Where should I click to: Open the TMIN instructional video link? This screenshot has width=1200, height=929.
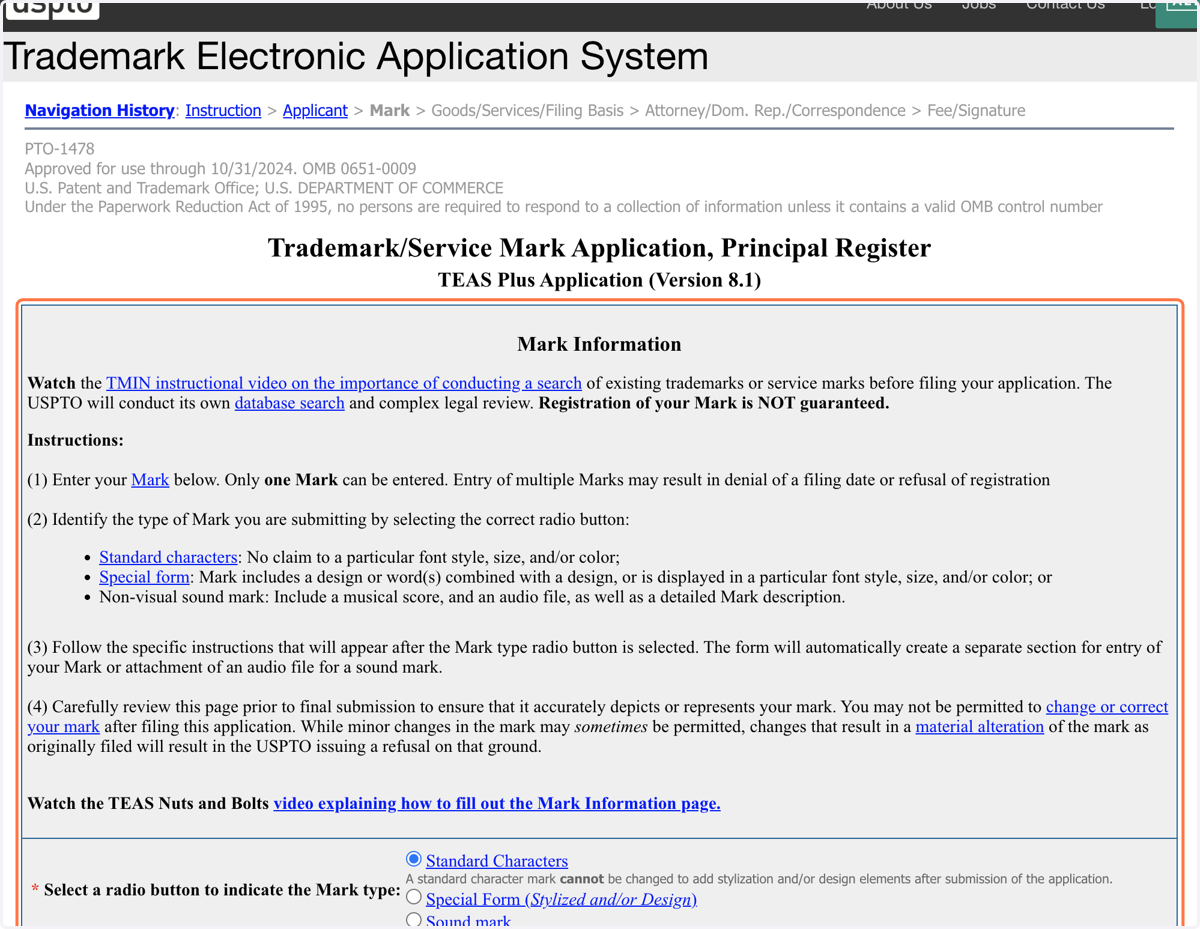tap(344, 383)
